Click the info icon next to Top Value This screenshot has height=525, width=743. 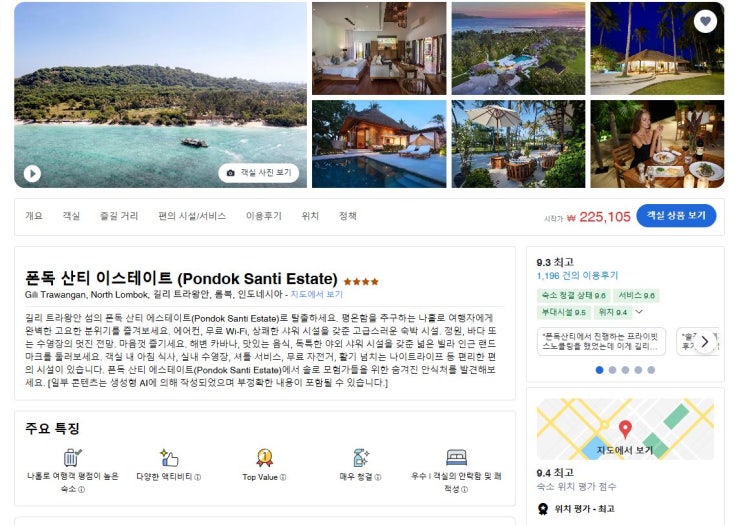coord(283,477)
